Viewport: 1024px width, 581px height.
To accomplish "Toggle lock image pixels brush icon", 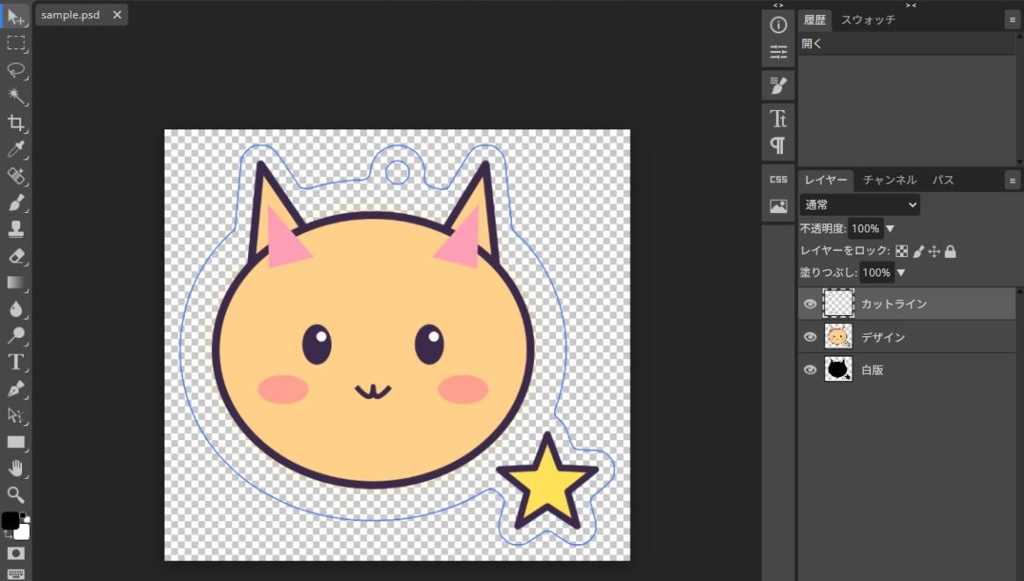I will click(x=918, y=251).
